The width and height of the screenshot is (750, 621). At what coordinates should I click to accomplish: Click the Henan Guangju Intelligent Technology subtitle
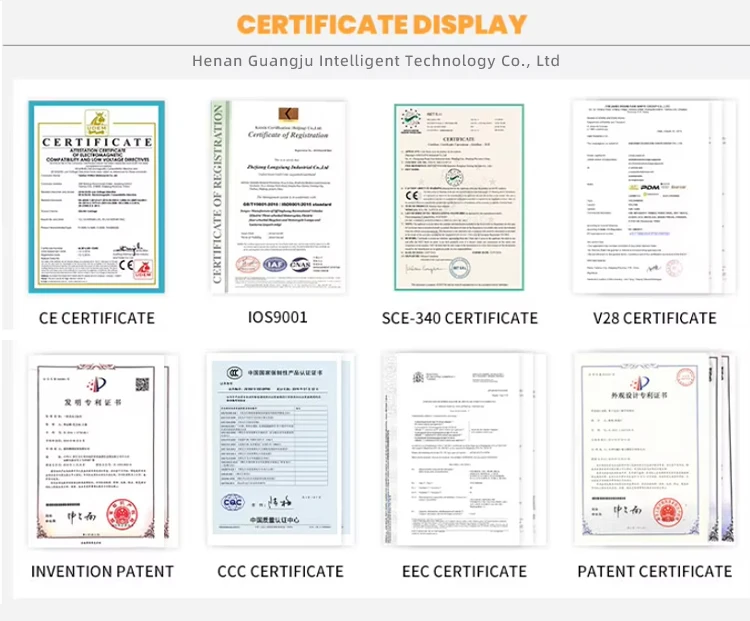click(376, 61)
